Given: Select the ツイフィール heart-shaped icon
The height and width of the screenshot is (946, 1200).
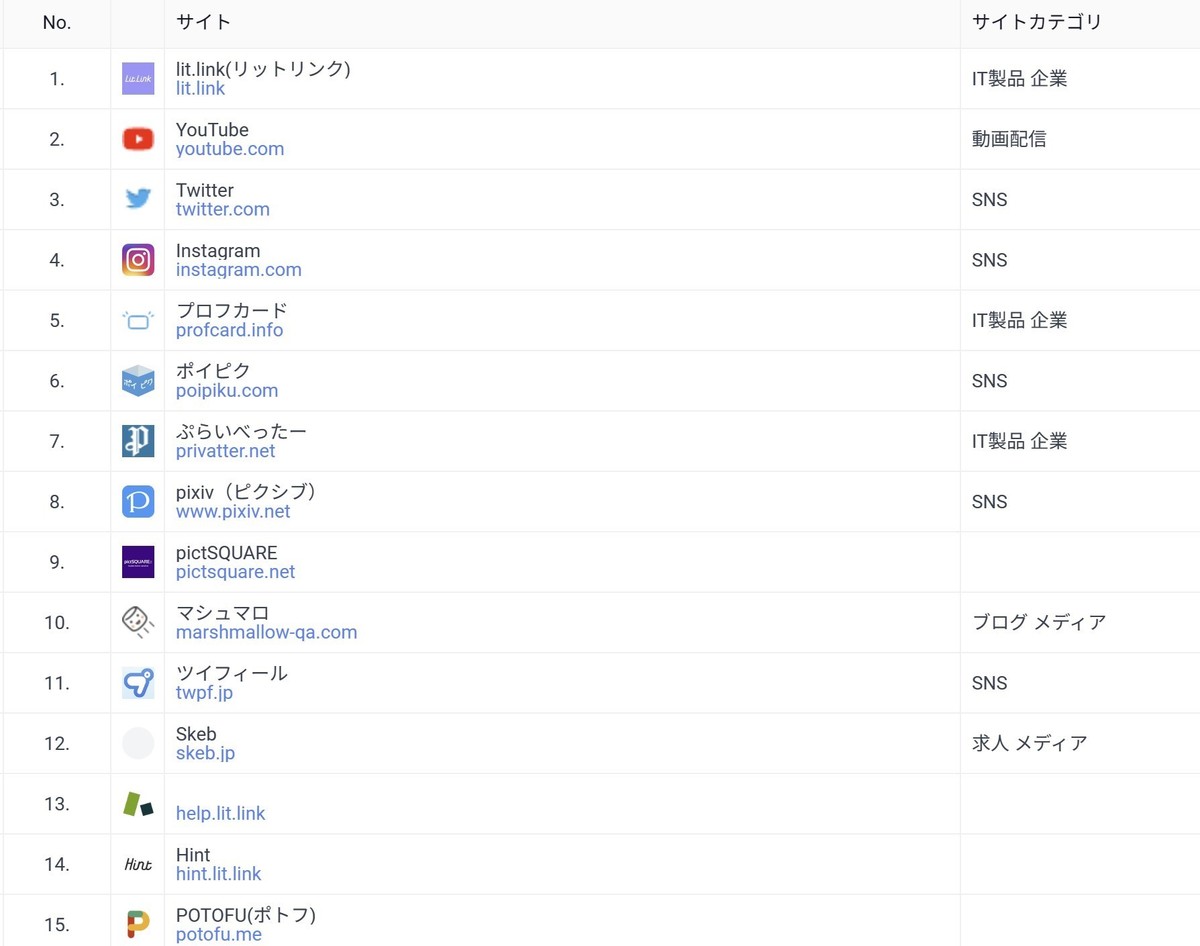Looking at the screenshot, I should (138, 683).
